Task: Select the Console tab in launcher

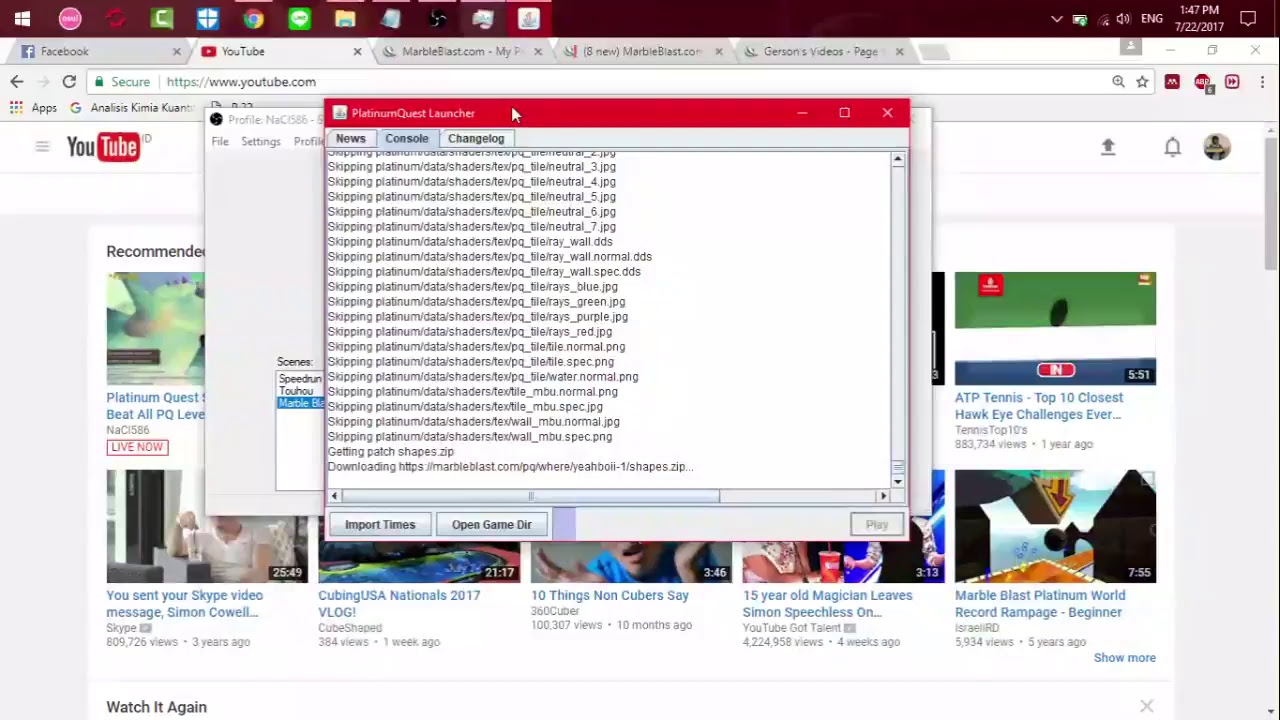Action: (407, 139)
